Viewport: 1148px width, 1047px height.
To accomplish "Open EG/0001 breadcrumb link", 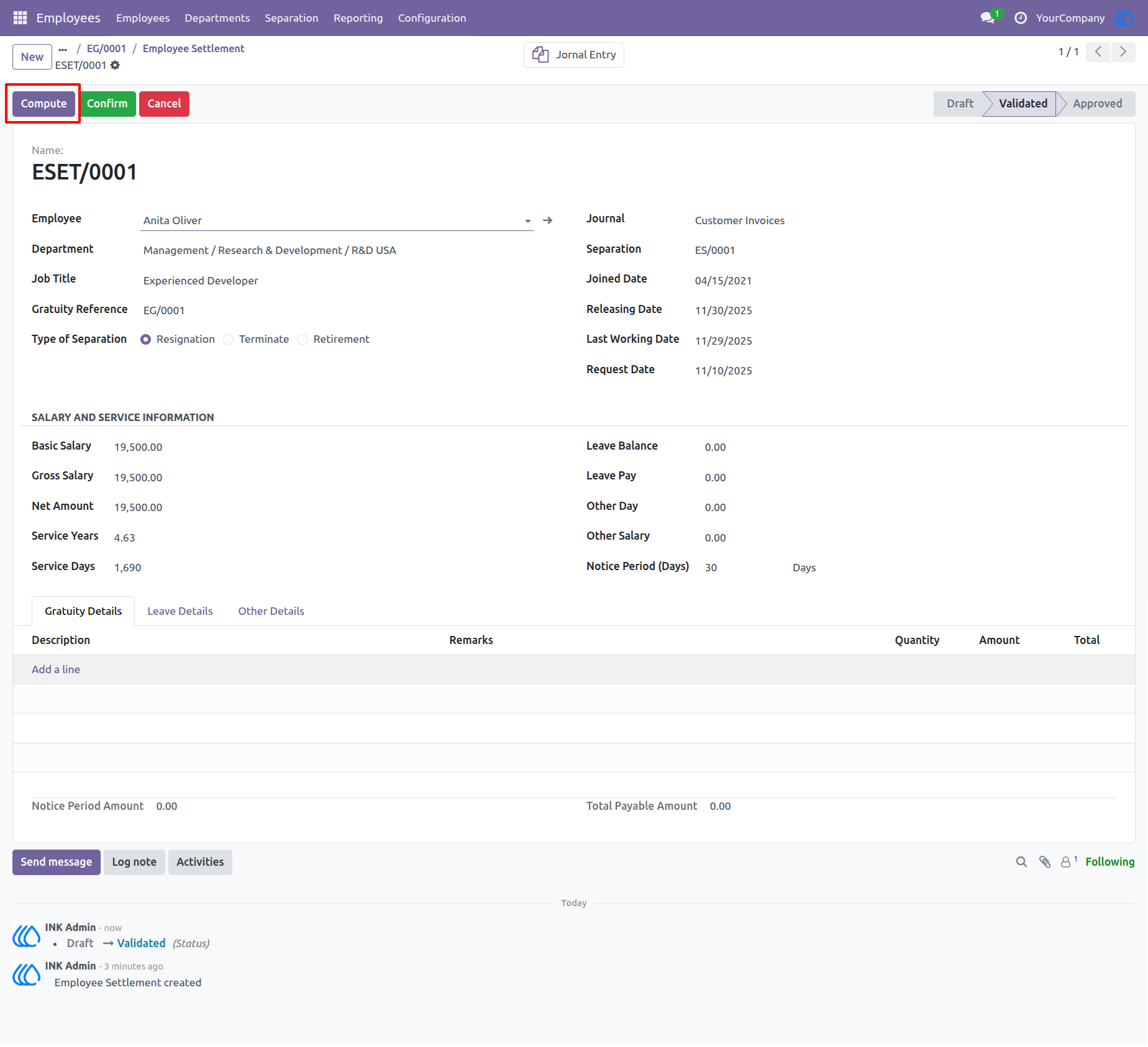I will tap(106, 48).
